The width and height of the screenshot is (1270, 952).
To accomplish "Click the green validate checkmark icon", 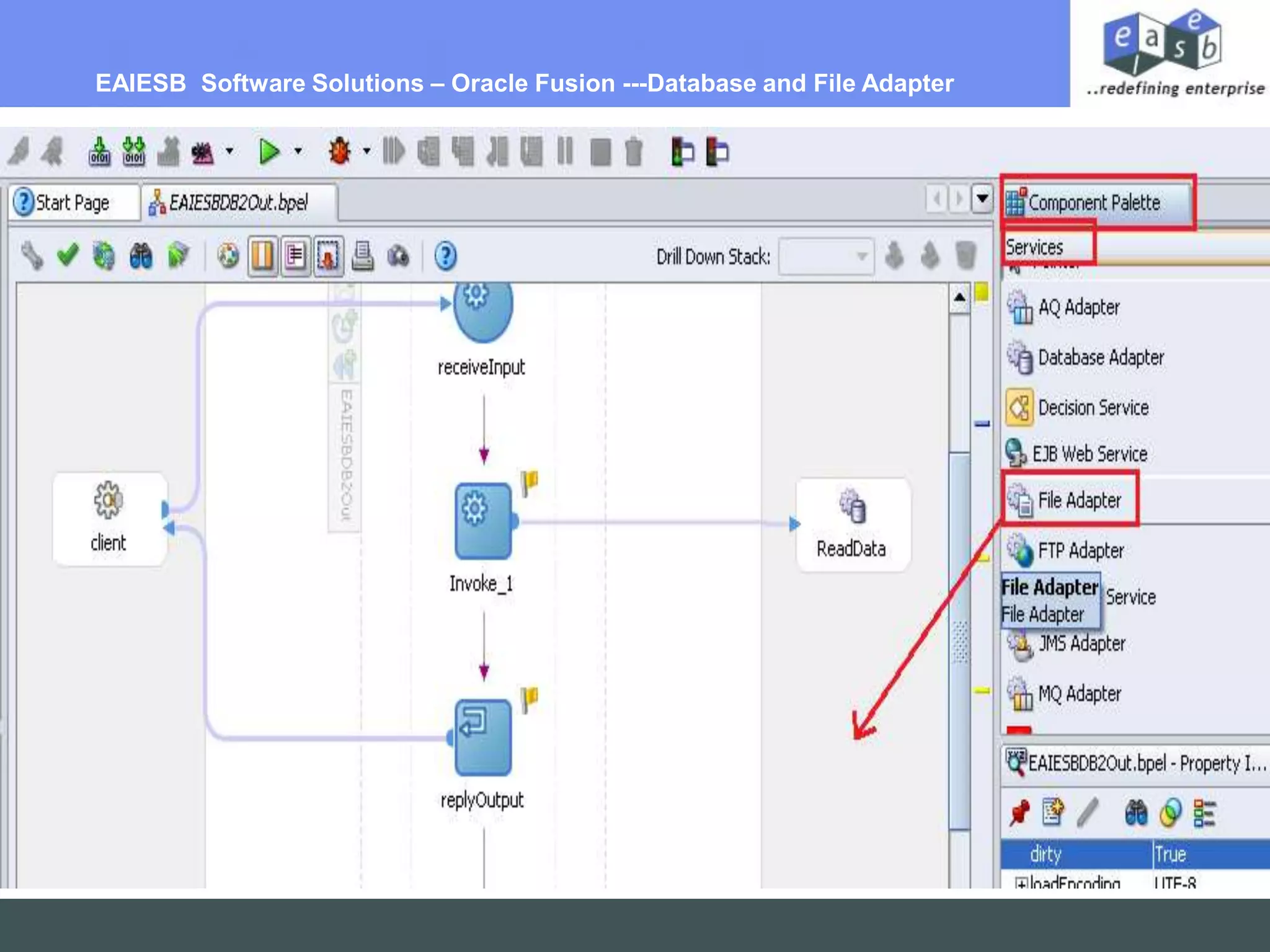I will click(x=68, y=255).
